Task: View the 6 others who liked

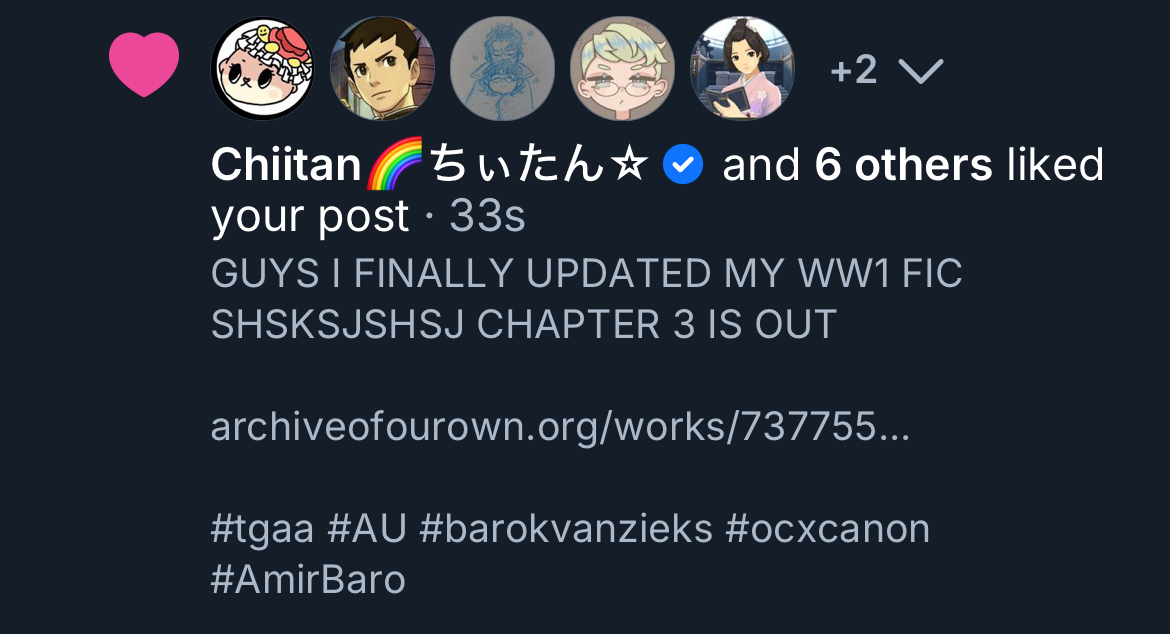Action: coord(904,165)
